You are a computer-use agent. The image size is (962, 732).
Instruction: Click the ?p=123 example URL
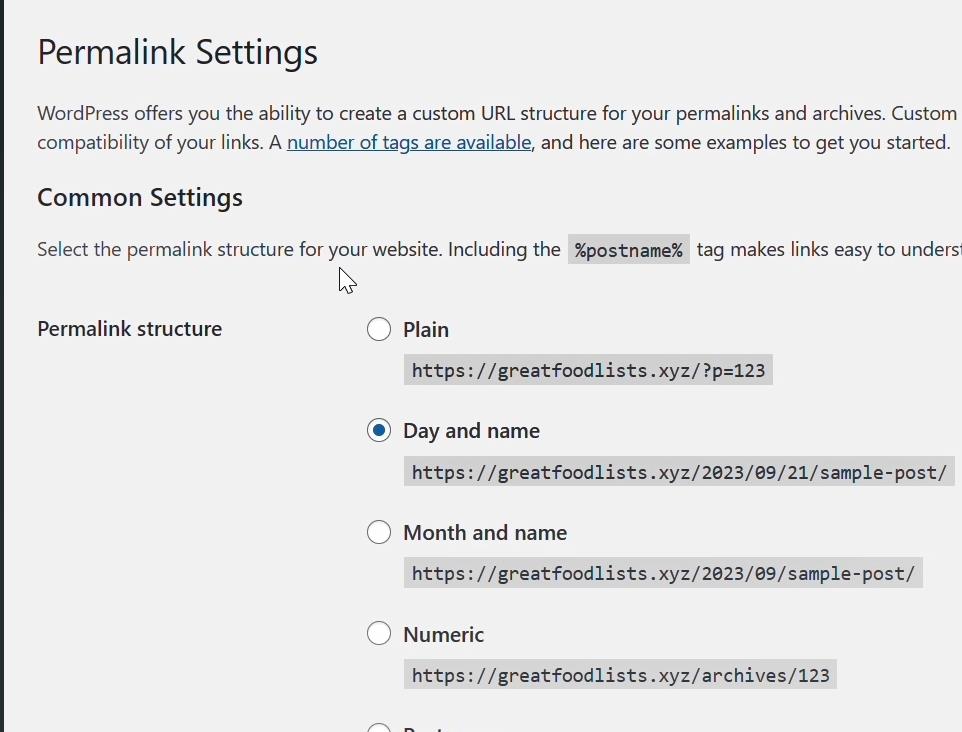(x=588, y=371)
